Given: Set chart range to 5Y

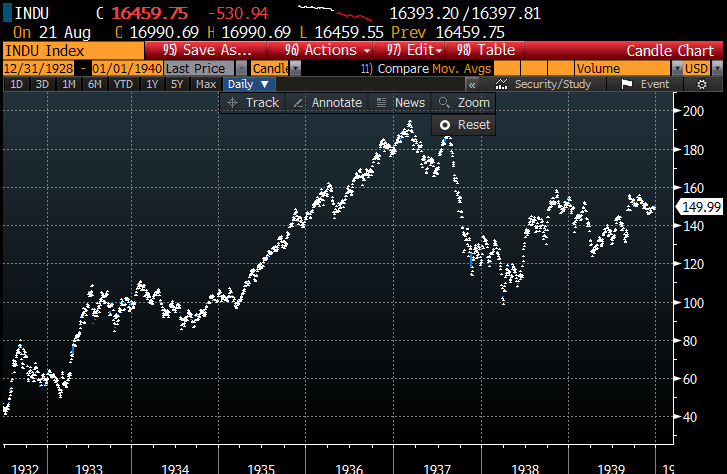Looking at the screenshot, I should [x=177, y=85].
